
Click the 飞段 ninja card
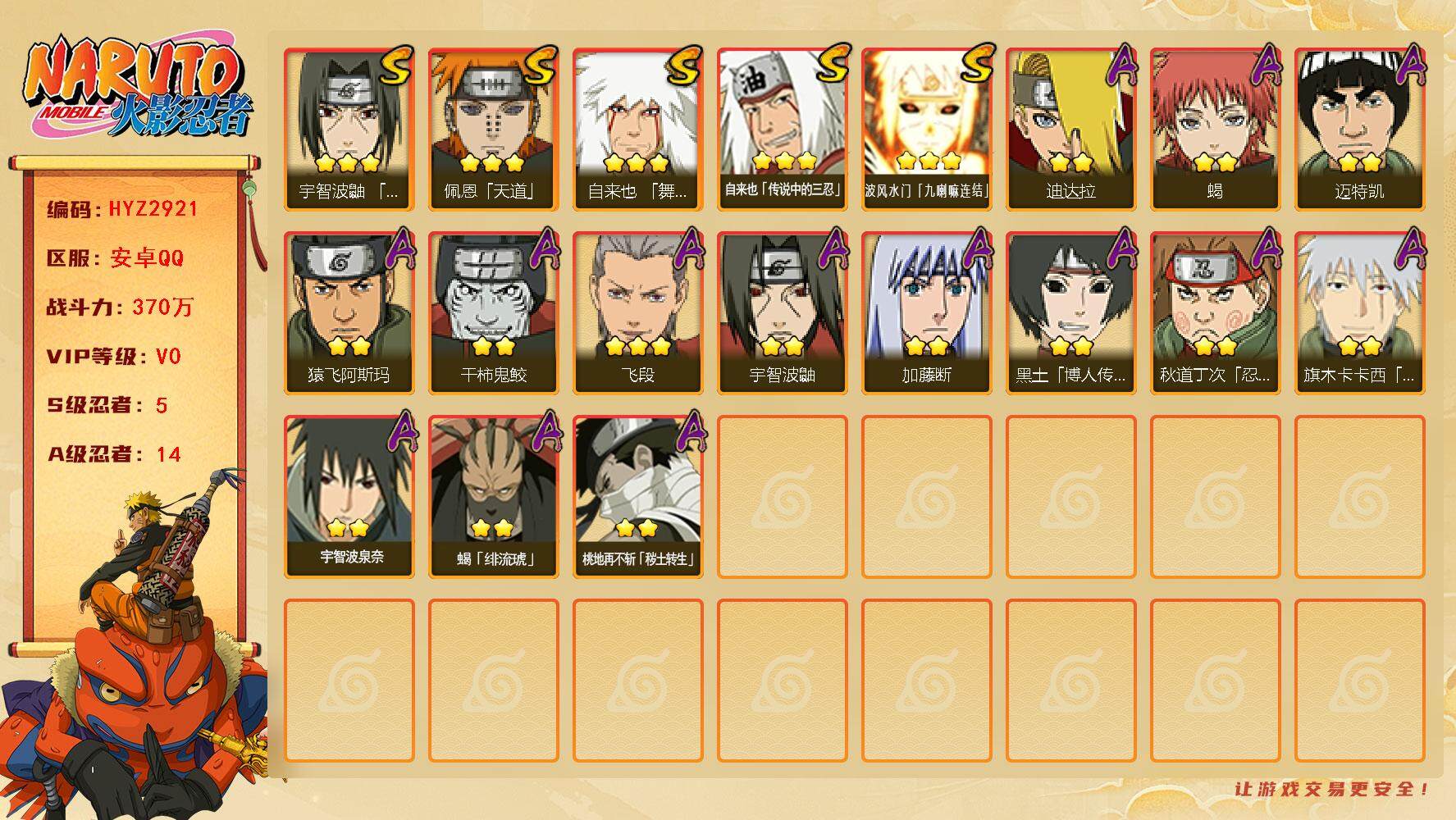tap(637, 313)
